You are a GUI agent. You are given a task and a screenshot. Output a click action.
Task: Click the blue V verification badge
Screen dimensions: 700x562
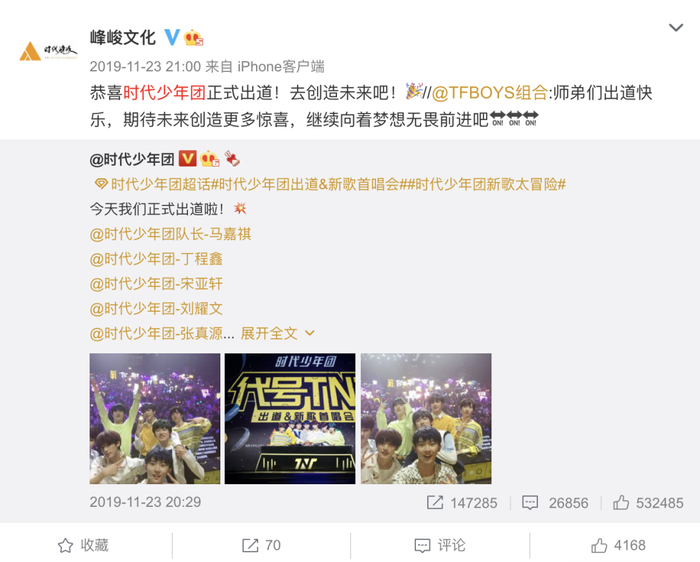(x=172, y=37)
